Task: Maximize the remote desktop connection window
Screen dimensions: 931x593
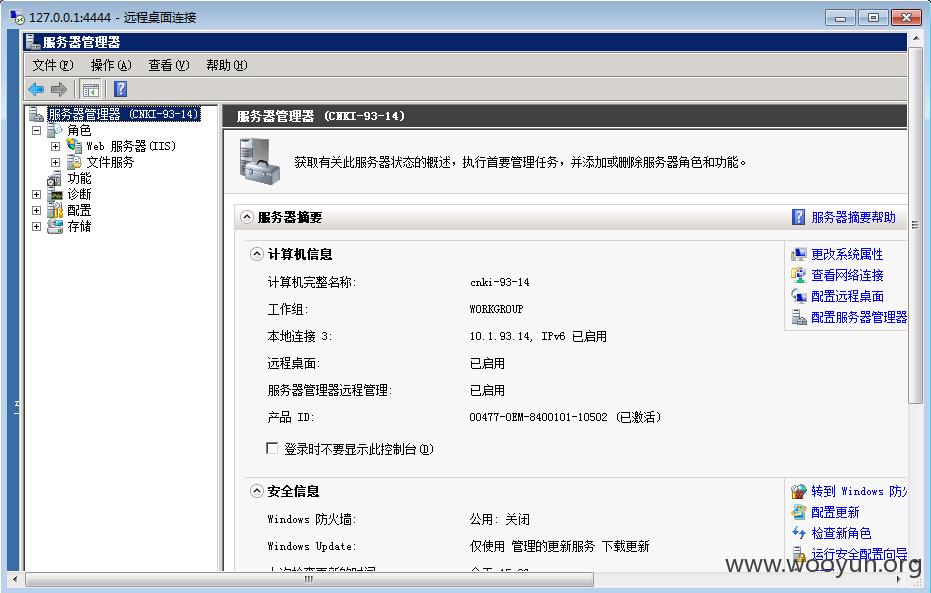Action: click(x=873, y=18)
